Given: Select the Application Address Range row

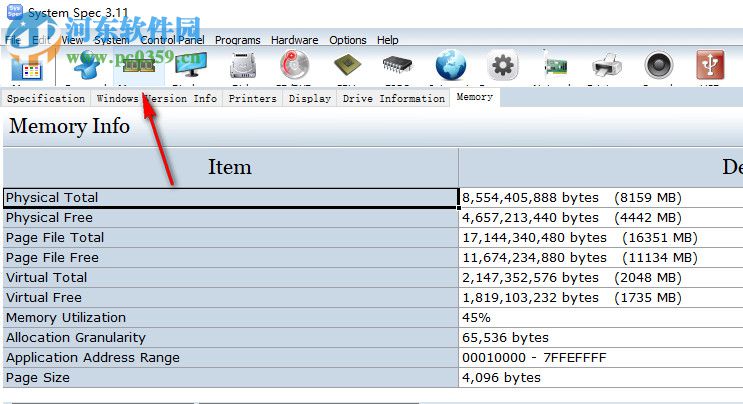Looking at the screenshot, I should (x=230, y=358).
